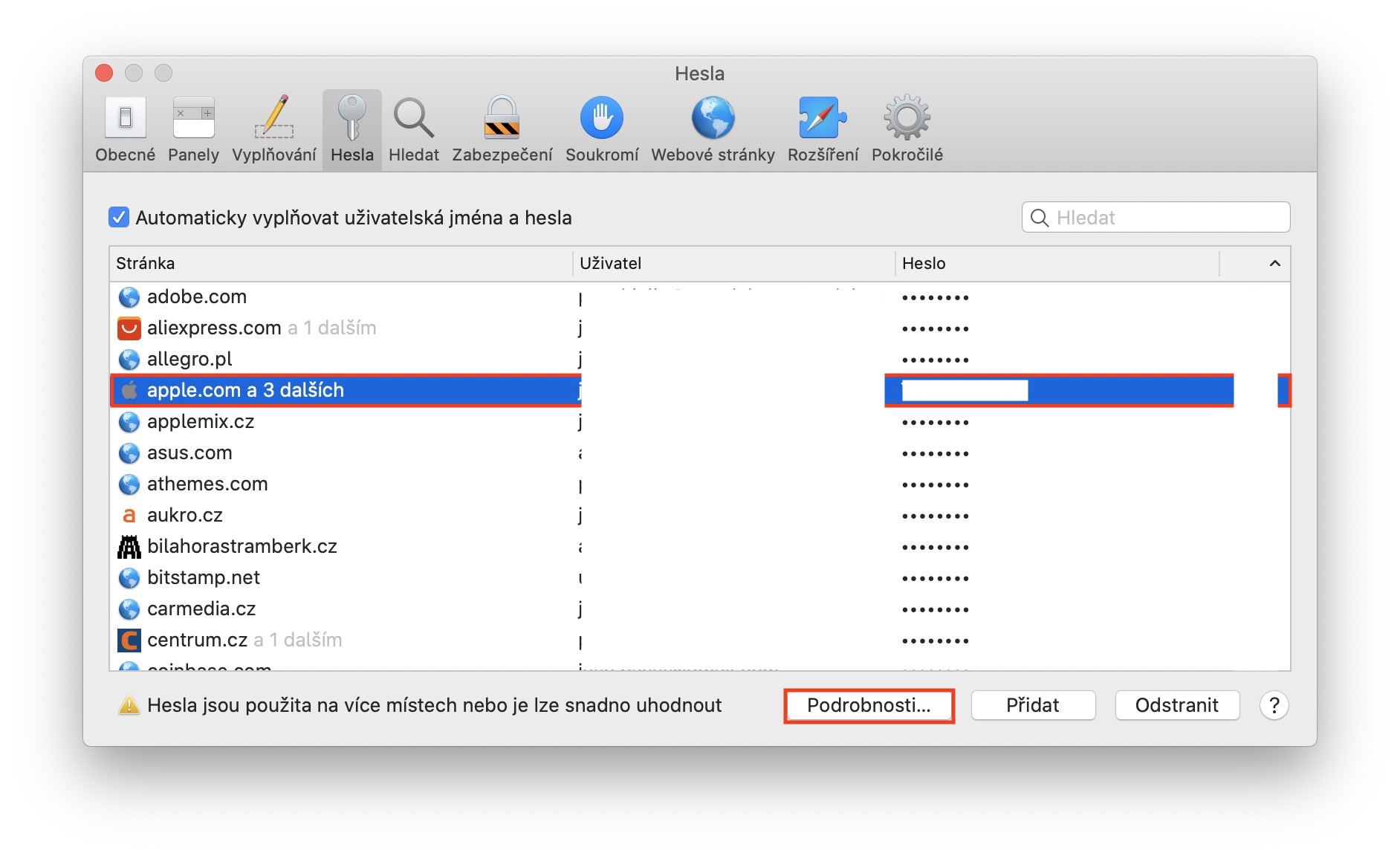1400x856 pixels.
Task: Click the carmedia.cz globe icon
Action: (129, 609)
